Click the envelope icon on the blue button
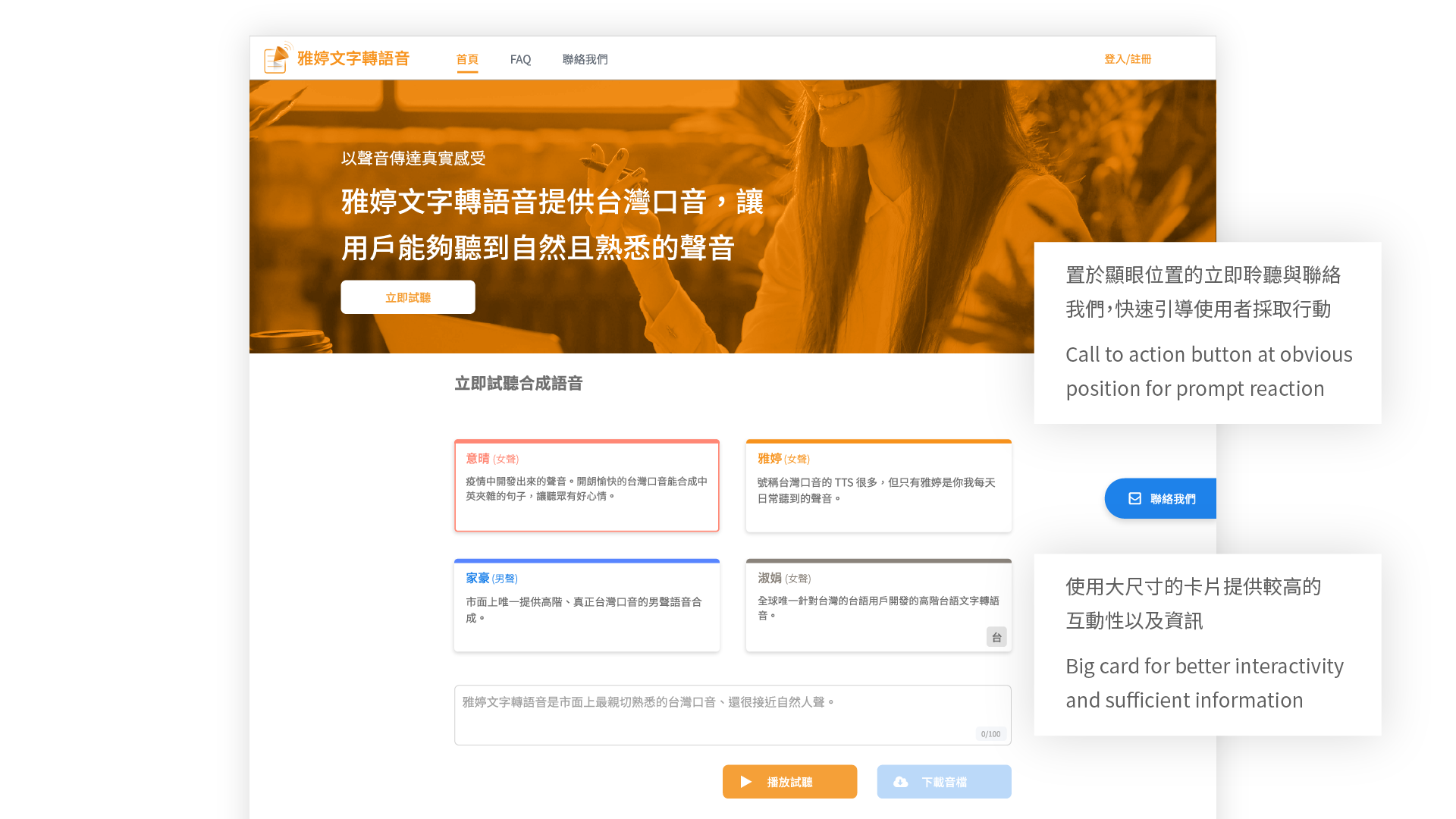1456x819 pixels. pos(1134,498)
